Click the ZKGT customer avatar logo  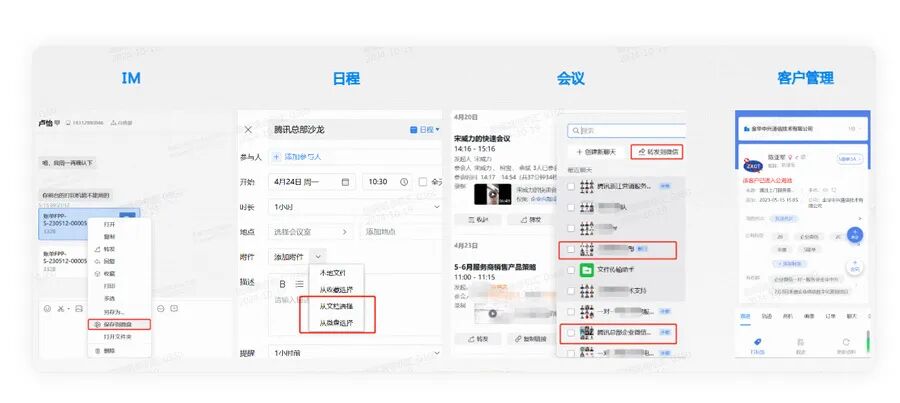coord(752,164)
